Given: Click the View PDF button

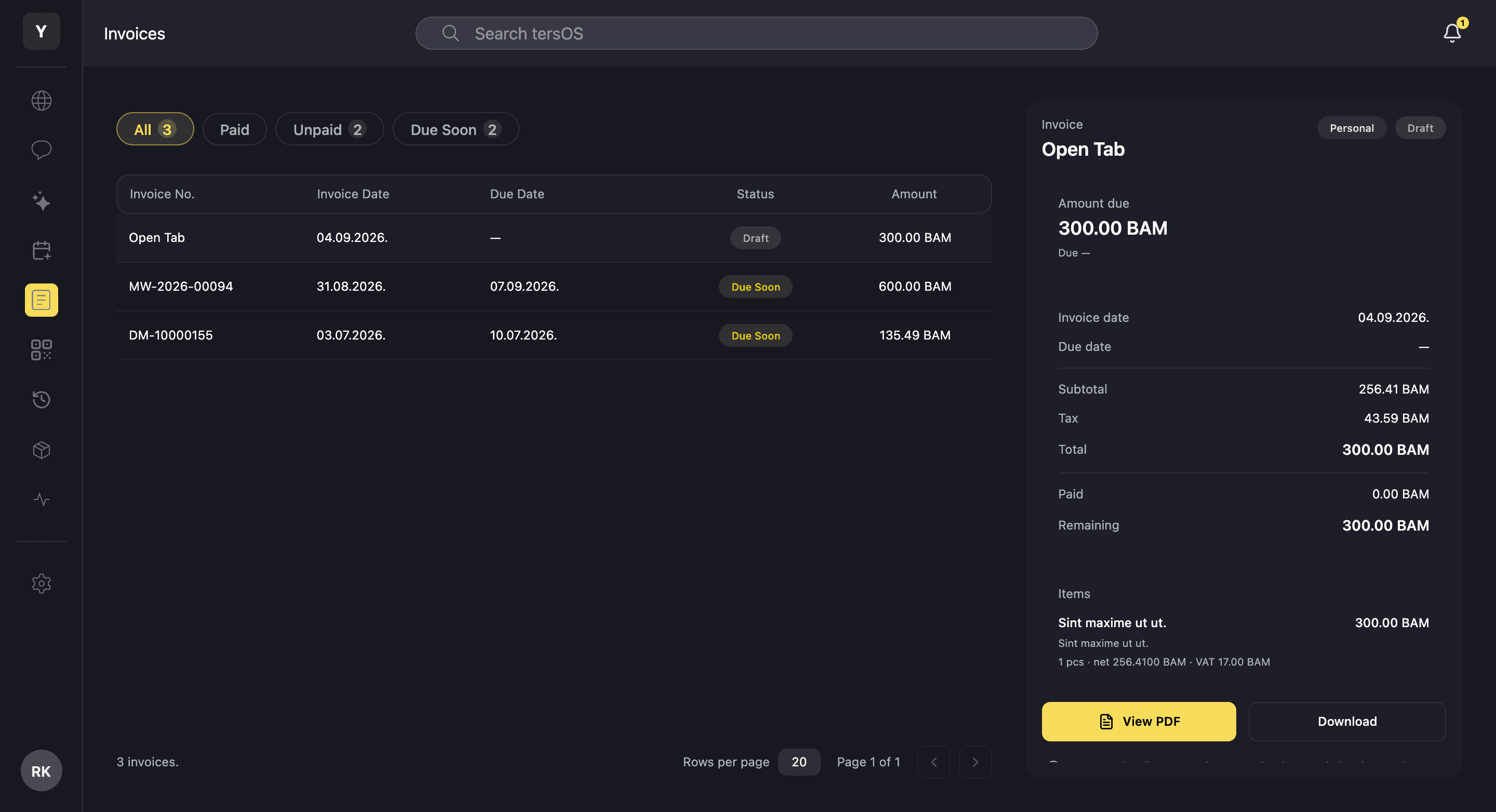Looking at the screenshot, I should [1139, 722].
